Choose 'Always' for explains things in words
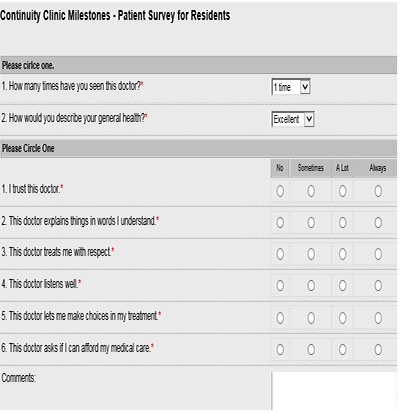 click(378, 222)
